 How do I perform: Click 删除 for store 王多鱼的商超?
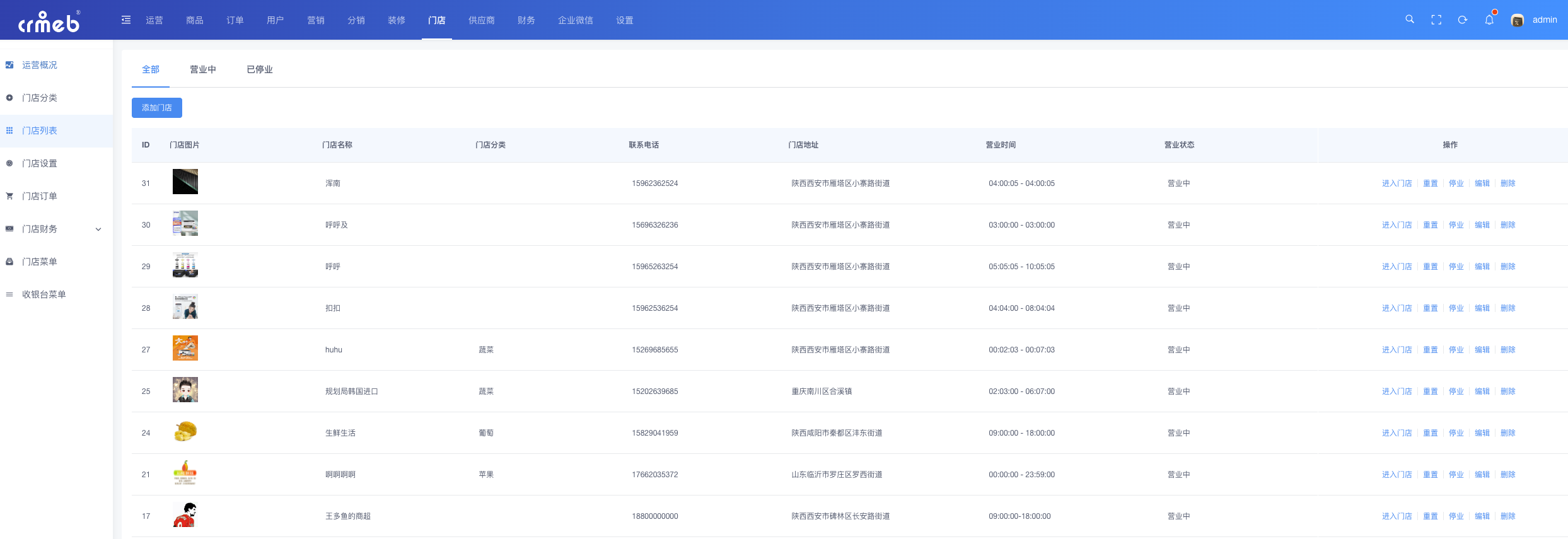click(1508, 516)
